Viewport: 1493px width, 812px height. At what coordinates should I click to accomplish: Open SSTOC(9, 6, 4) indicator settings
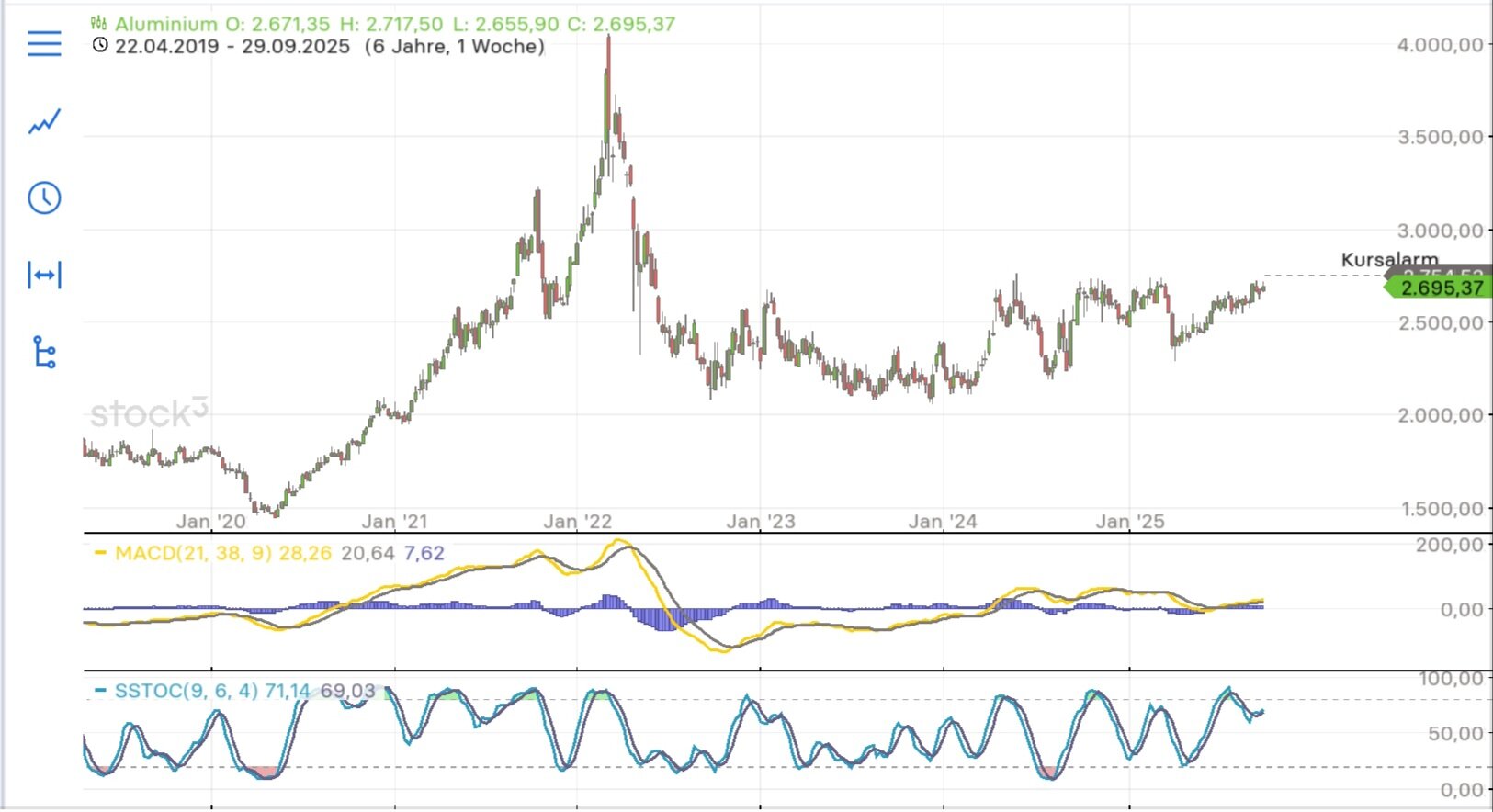[187, 691]
